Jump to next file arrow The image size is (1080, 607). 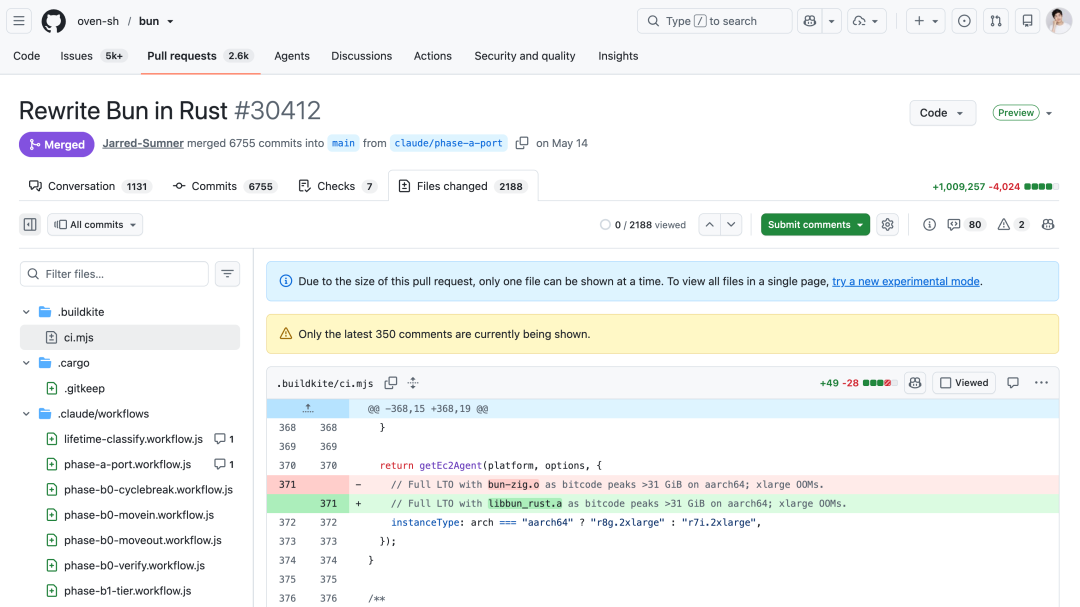click(x=731, y=225)
